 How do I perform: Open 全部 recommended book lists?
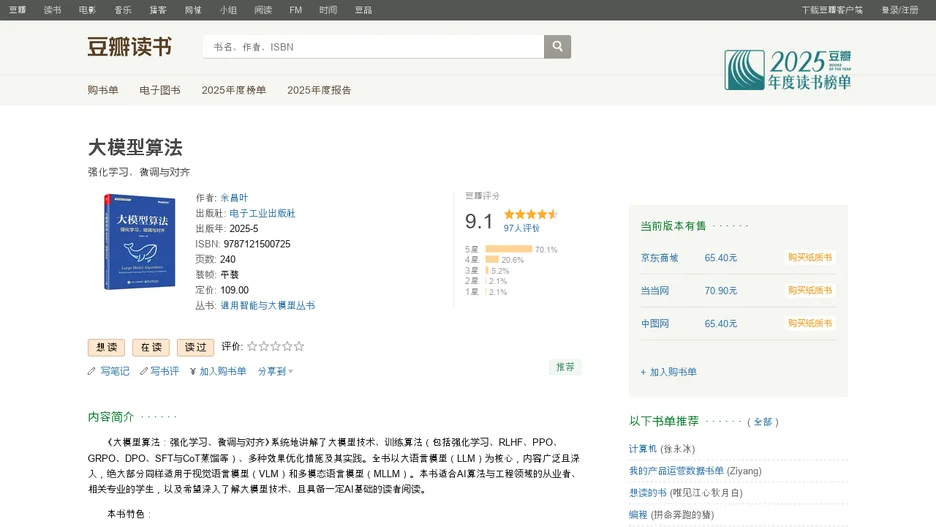(x=763, y=421)
